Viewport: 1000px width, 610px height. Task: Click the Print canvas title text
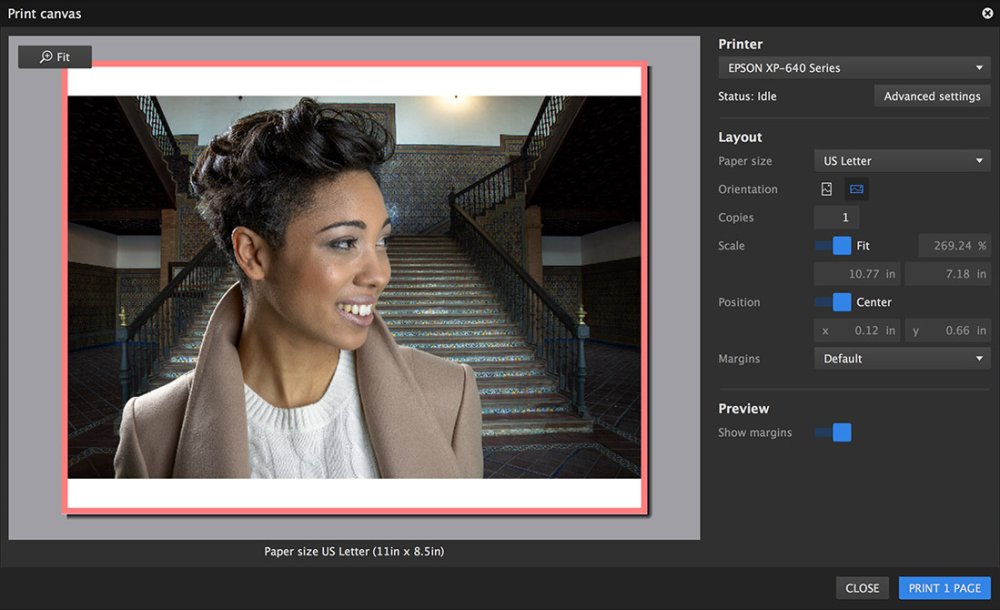[45, 13]
